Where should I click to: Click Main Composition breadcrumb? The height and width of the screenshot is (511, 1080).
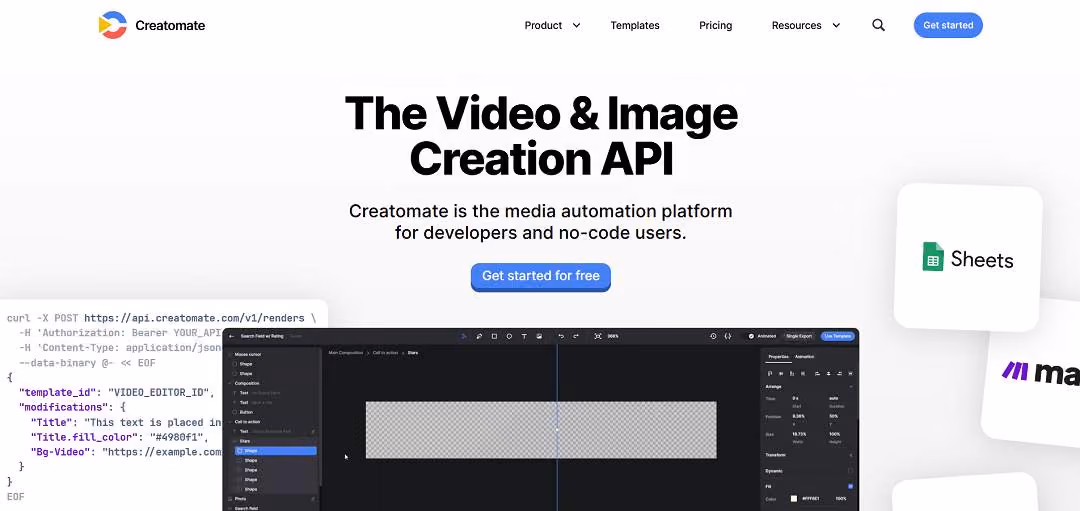click(x=346, y=353)
